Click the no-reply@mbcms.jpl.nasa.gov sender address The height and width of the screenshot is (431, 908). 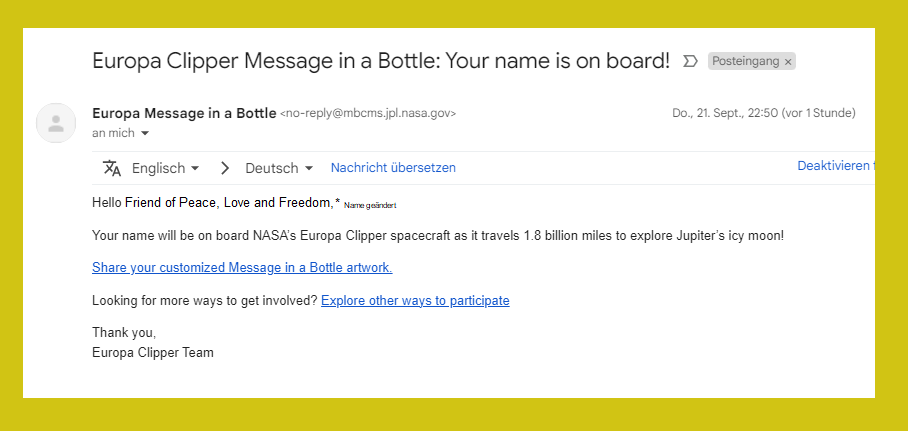click(x=368, y=114)
